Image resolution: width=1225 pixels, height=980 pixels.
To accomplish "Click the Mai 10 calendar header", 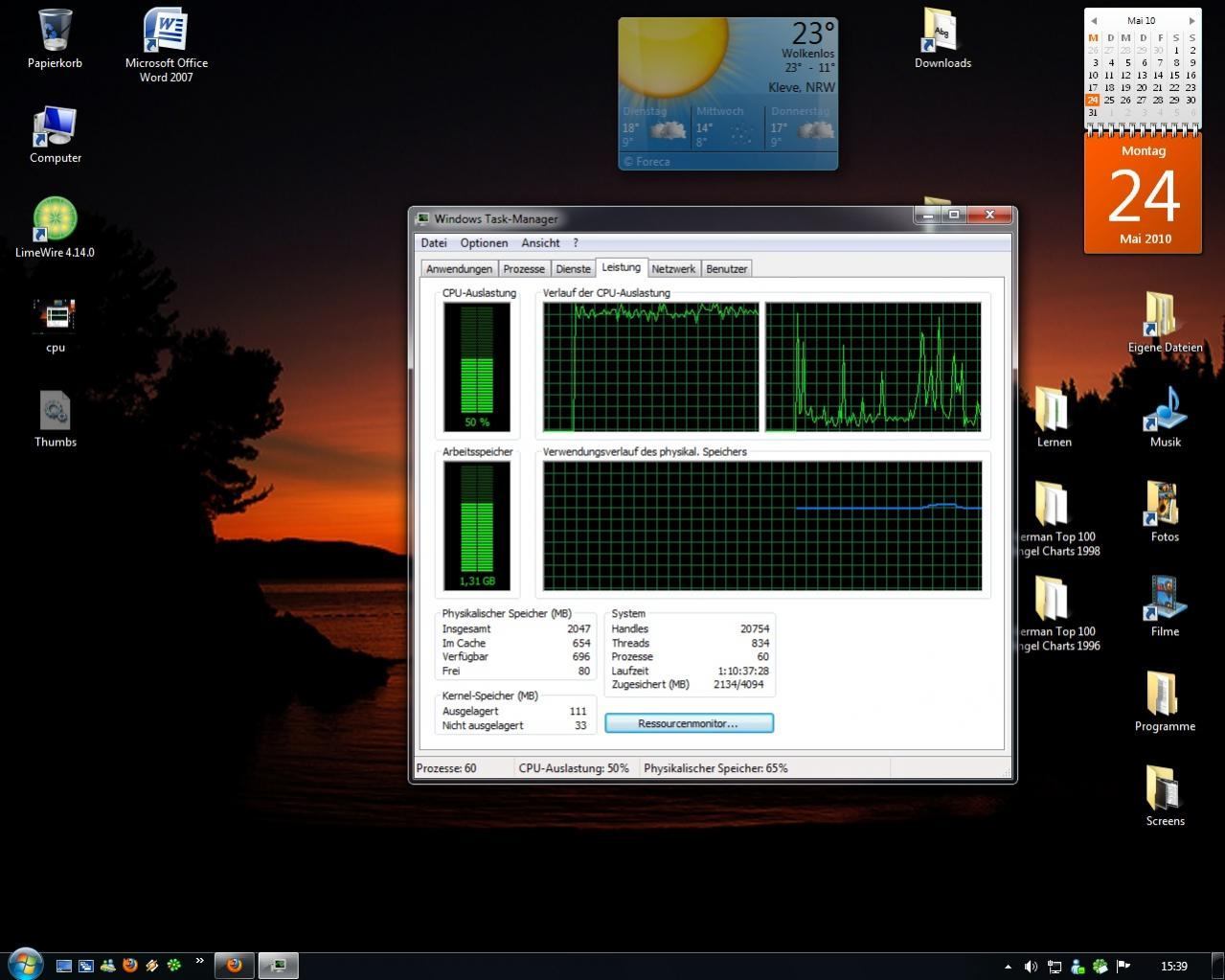I will click(x=1142, y=20).
